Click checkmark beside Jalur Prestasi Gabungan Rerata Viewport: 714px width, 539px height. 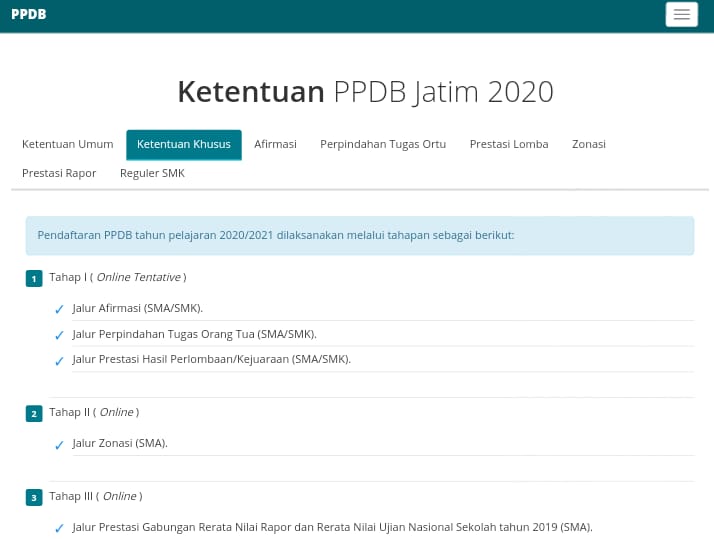pos(59,528)
